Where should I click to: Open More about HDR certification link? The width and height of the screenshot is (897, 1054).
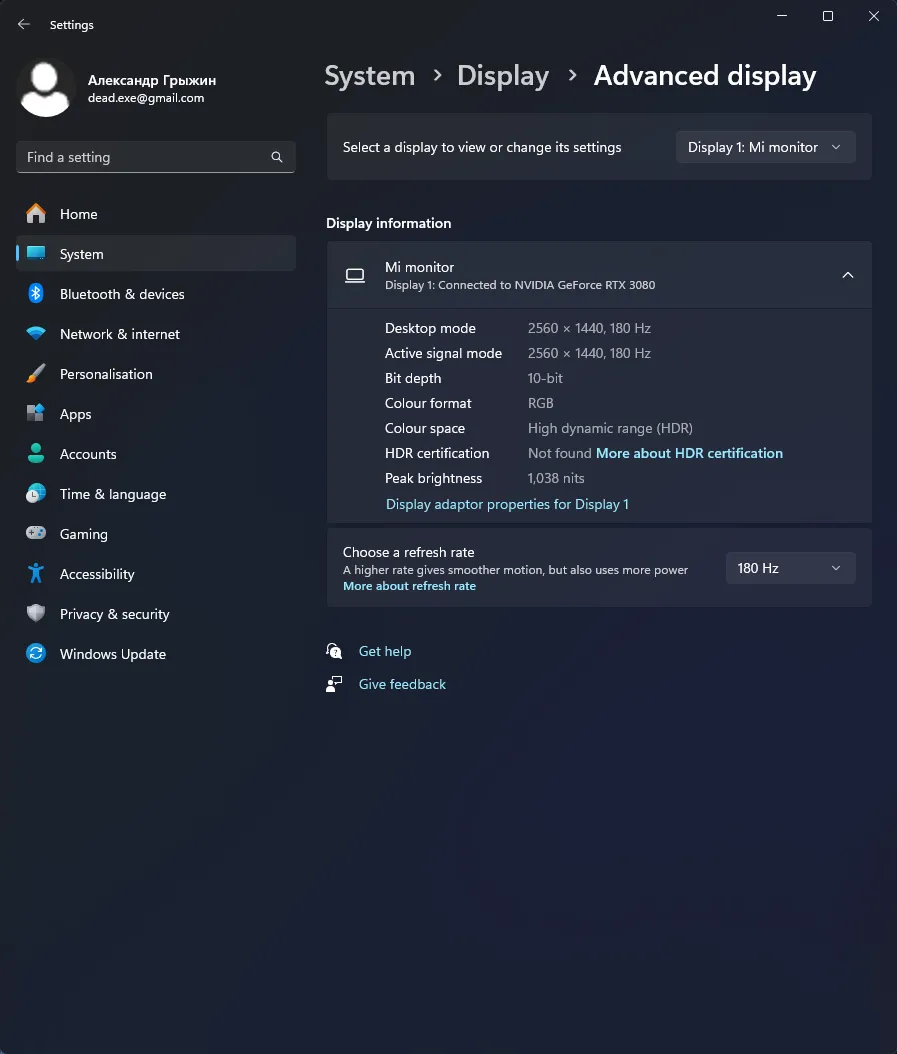point(689,453)
